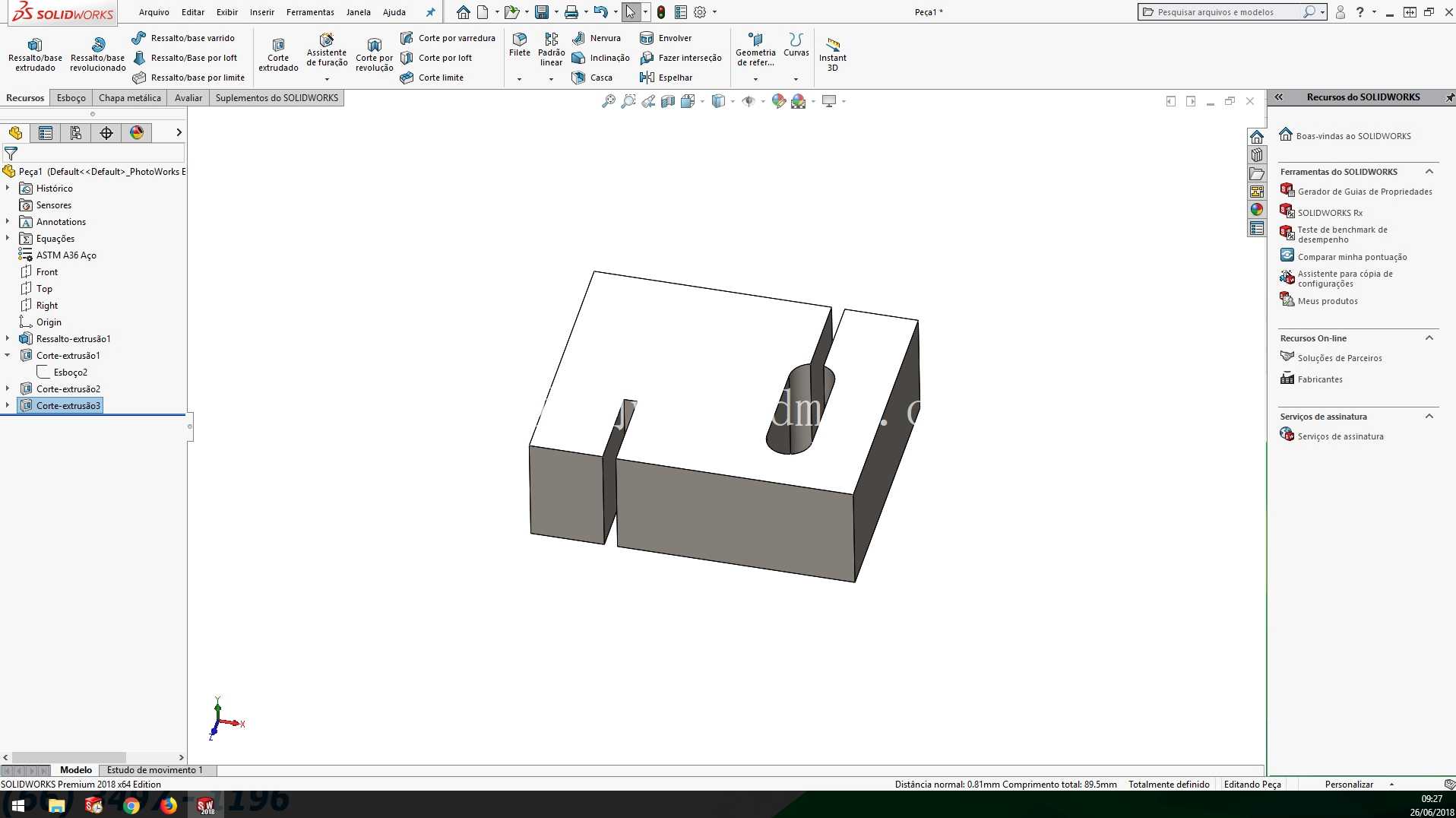Switch to the Avaliar tab

click(x=188, y=98)
